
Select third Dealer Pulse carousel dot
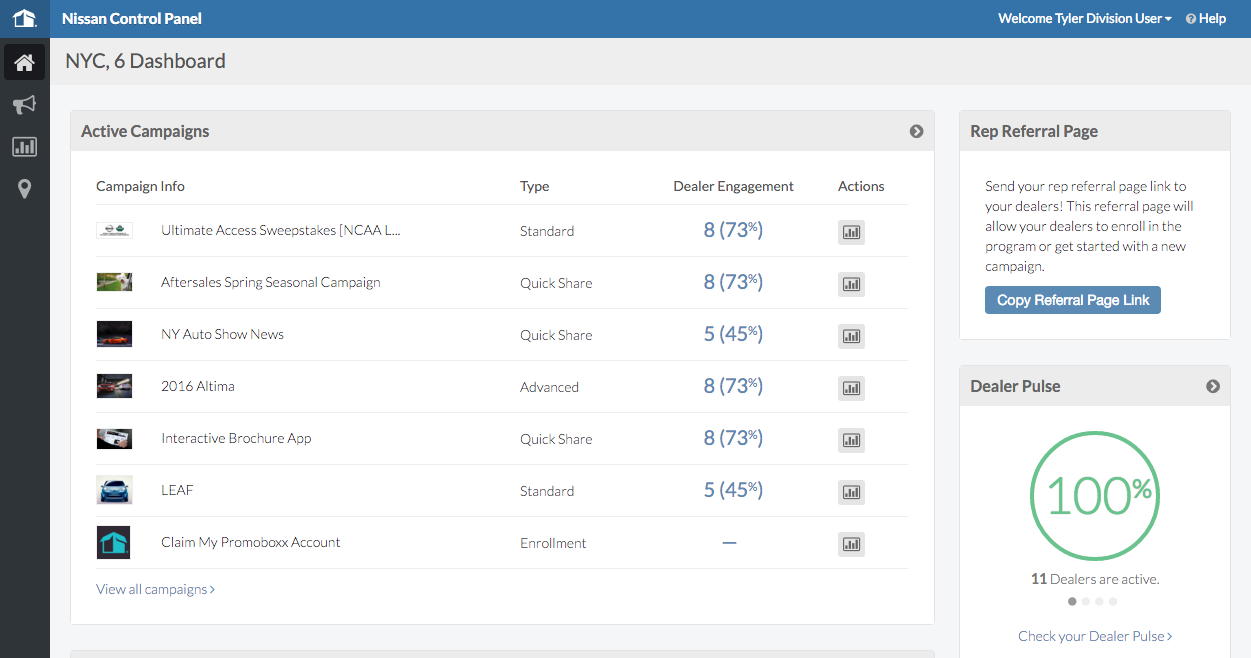[x=1099, y=601]
